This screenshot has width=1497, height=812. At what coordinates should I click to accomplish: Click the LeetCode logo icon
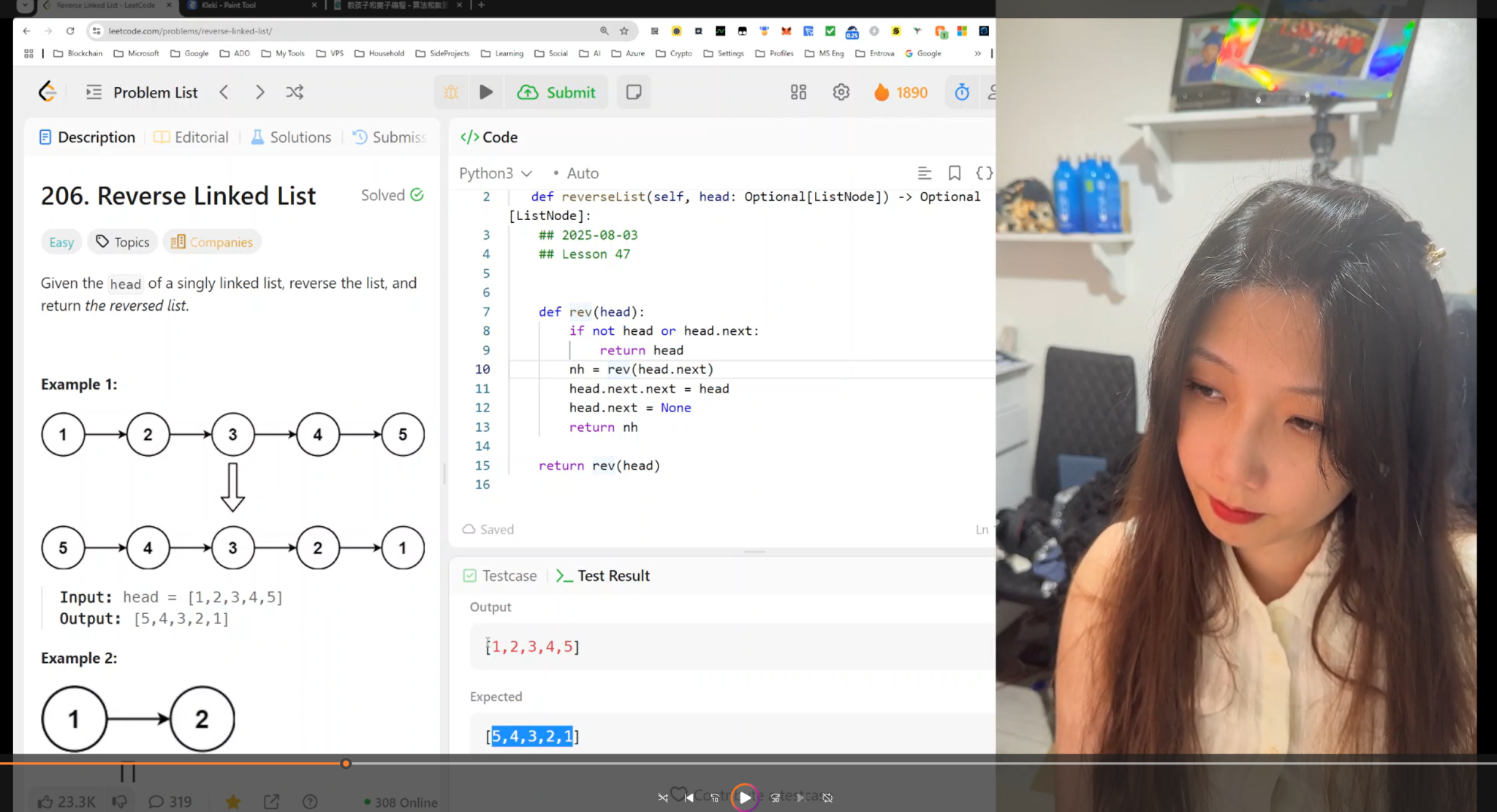coord(48,92)
